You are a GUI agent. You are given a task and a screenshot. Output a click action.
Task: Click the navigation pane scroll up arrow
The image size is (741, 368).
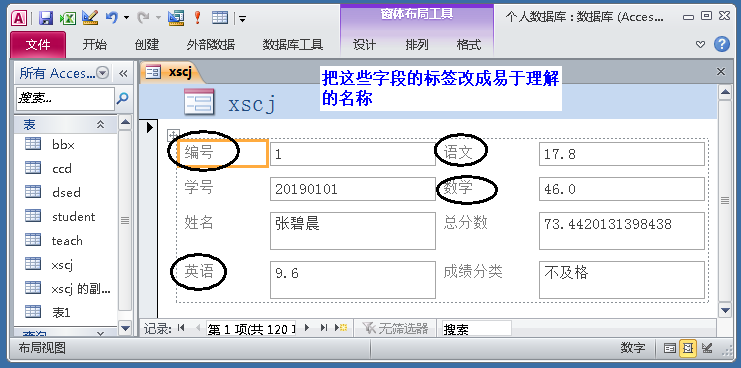125,123
